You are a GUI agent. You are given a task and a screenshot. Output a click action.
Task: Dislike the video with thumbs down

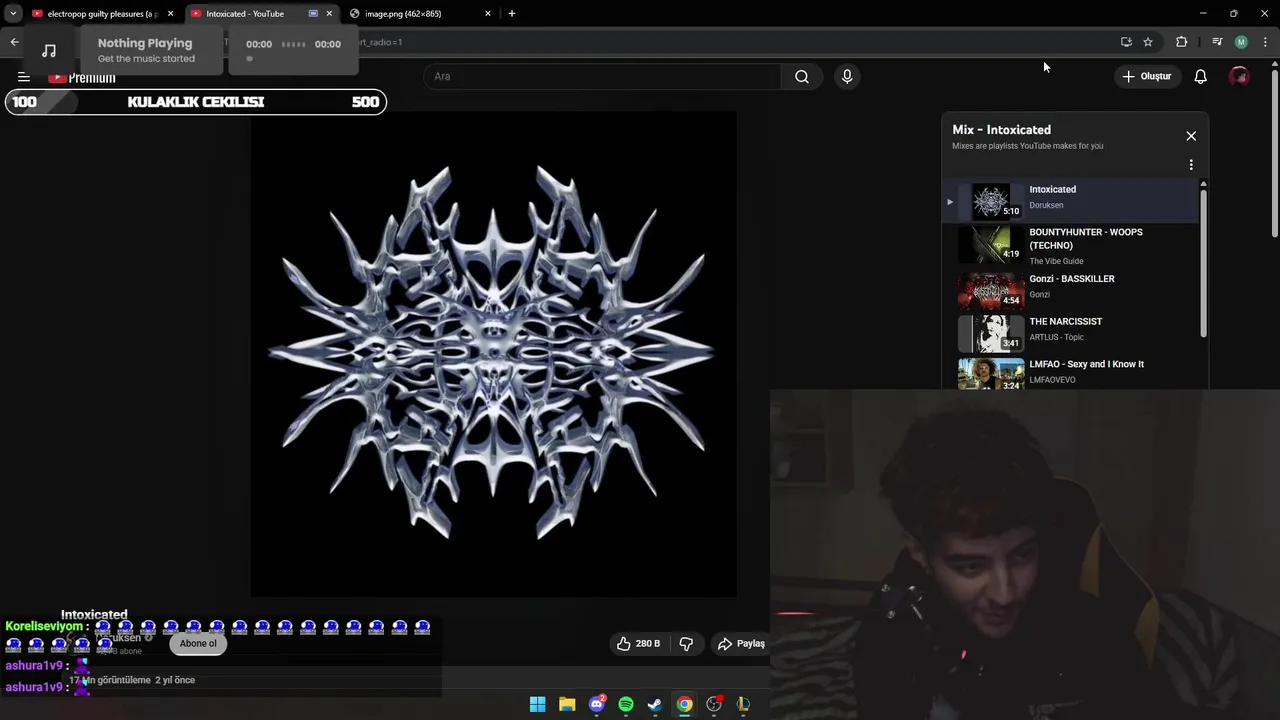tap(686, 643)
